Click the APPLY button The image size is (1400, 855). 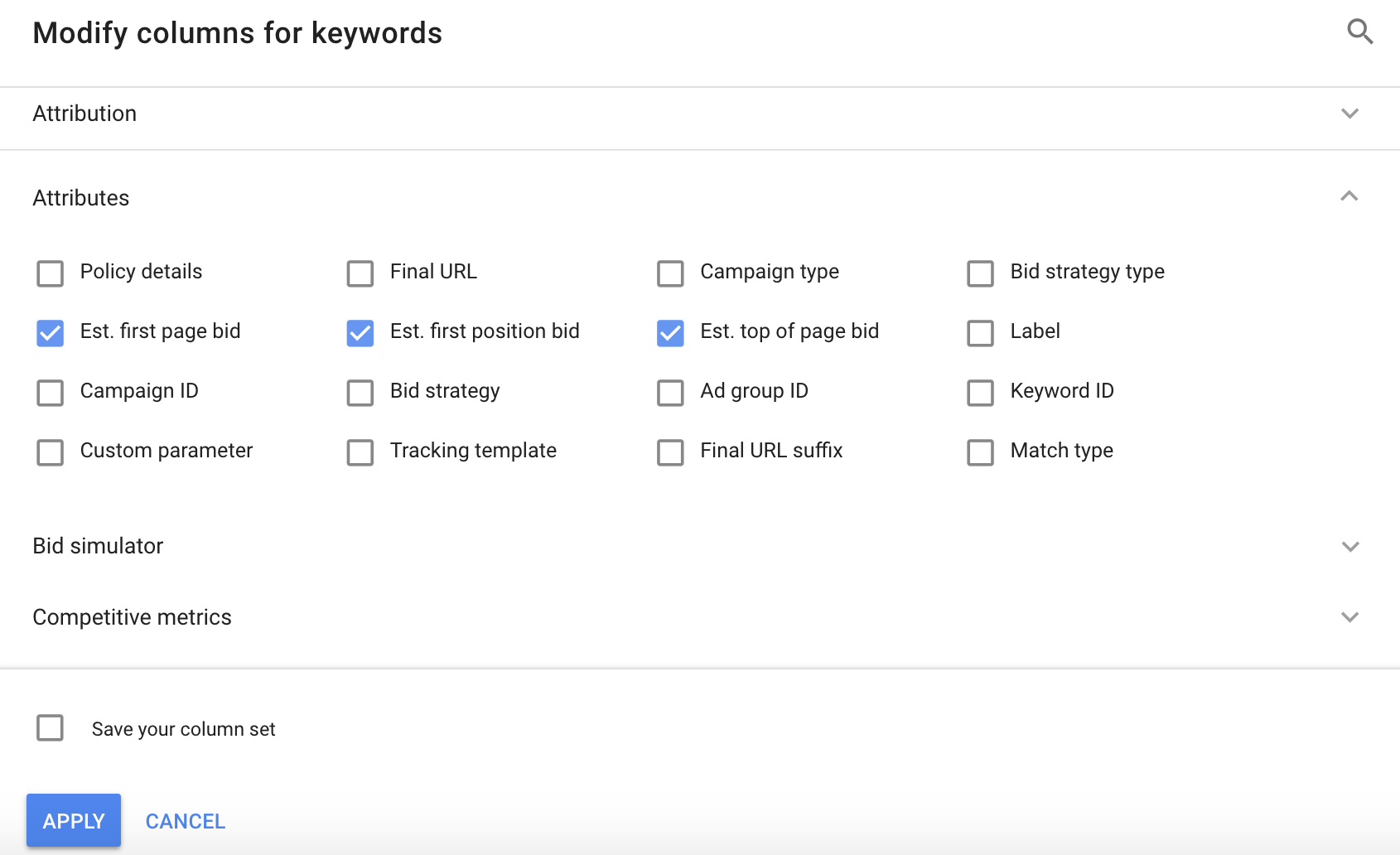pos(74,820)
